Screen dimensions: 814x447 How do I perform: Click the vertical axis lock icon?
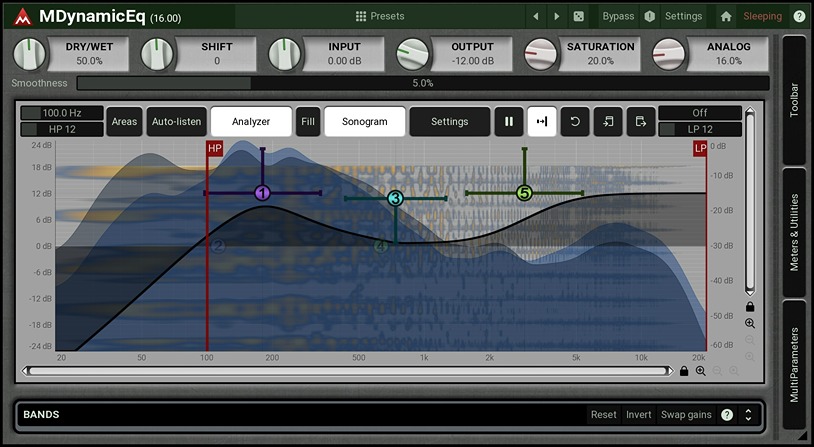point(750,307)
